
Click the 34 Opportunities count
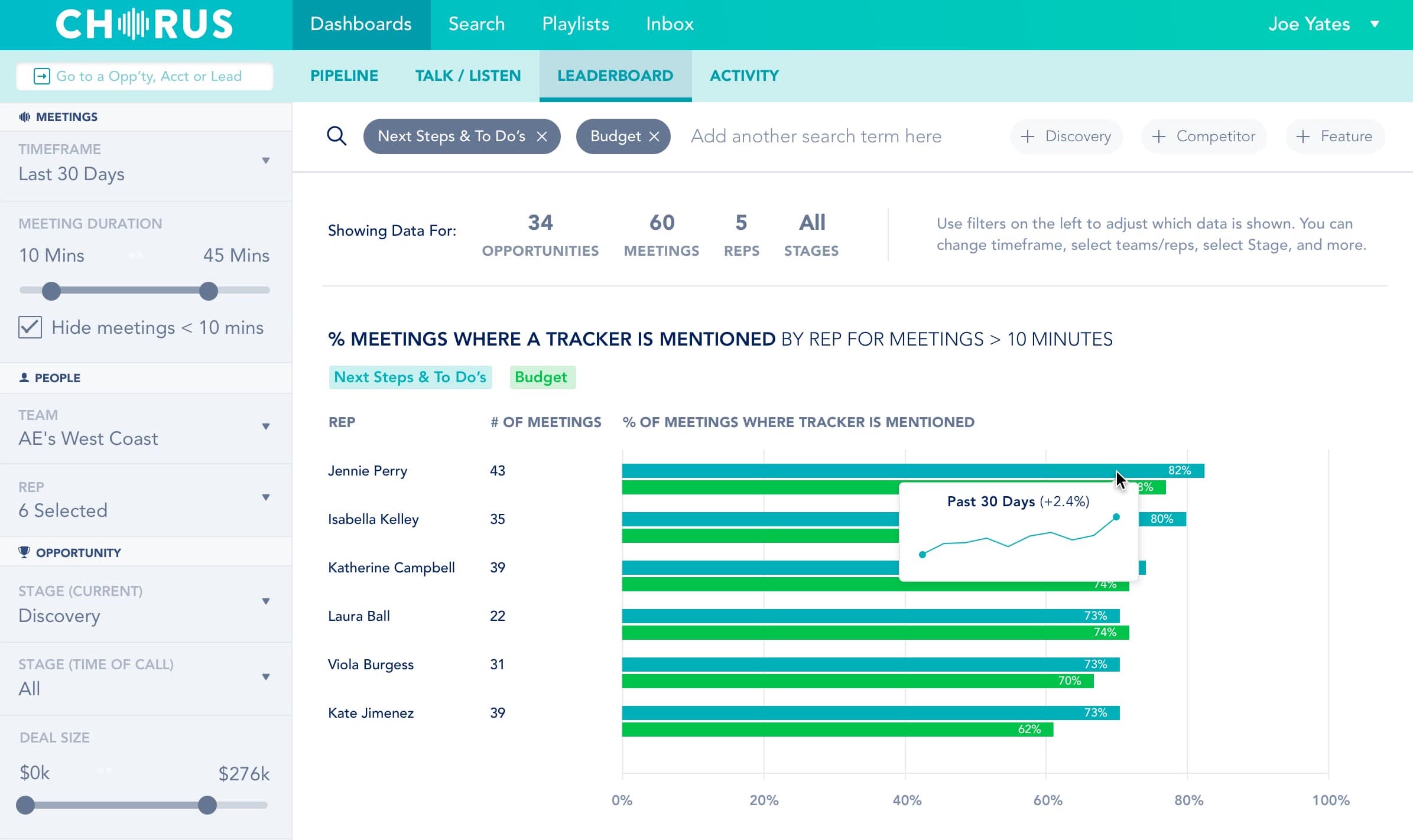[x=540, y=235]
